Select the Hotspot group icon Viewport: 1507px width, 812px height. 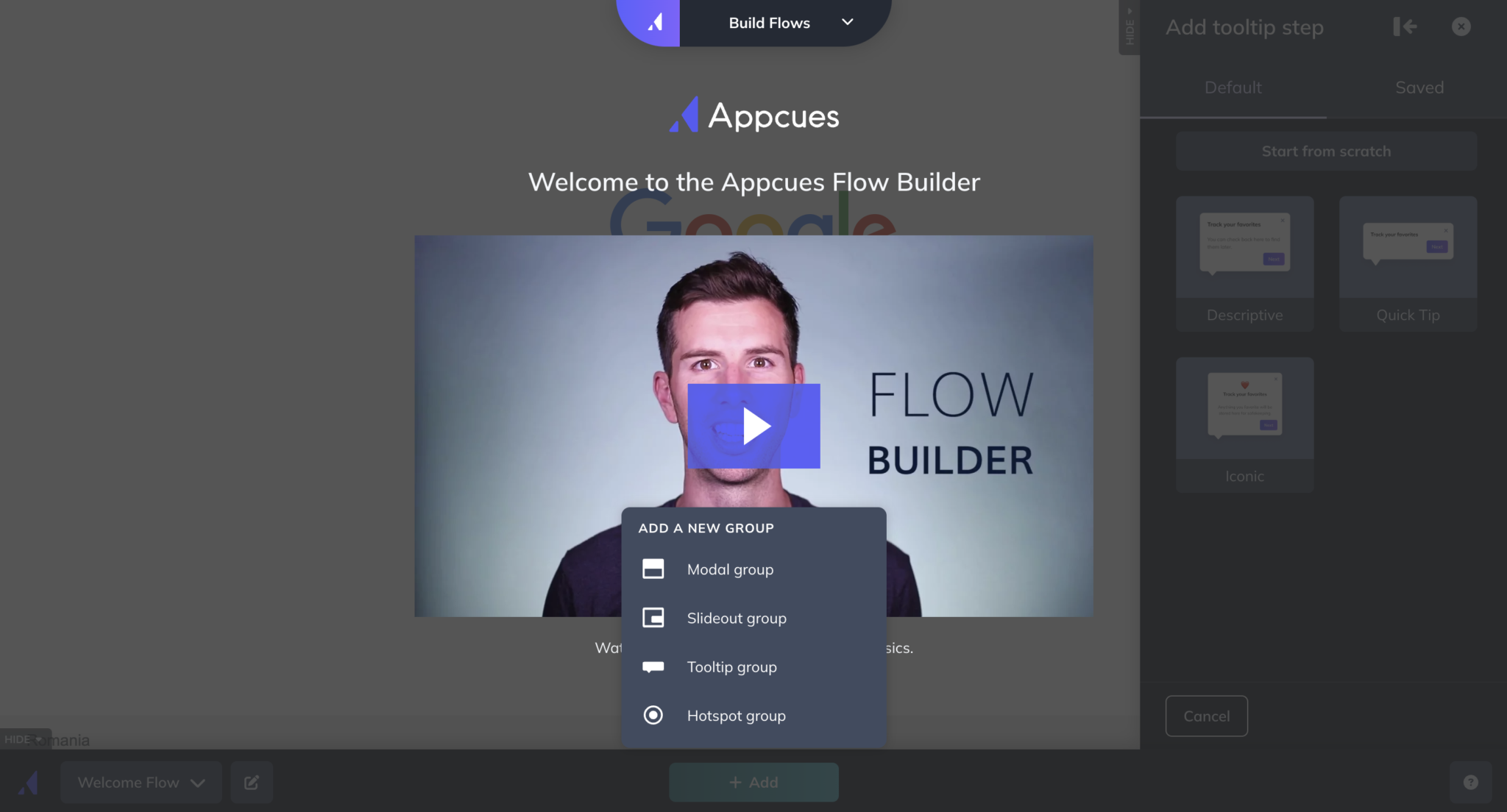pyautogui.click(x=652, y=715)
